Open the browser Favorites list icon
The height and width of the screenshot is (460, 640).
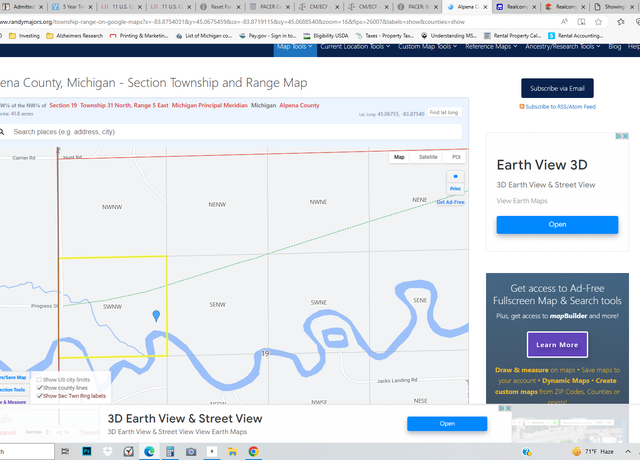[x=621, y=22]
